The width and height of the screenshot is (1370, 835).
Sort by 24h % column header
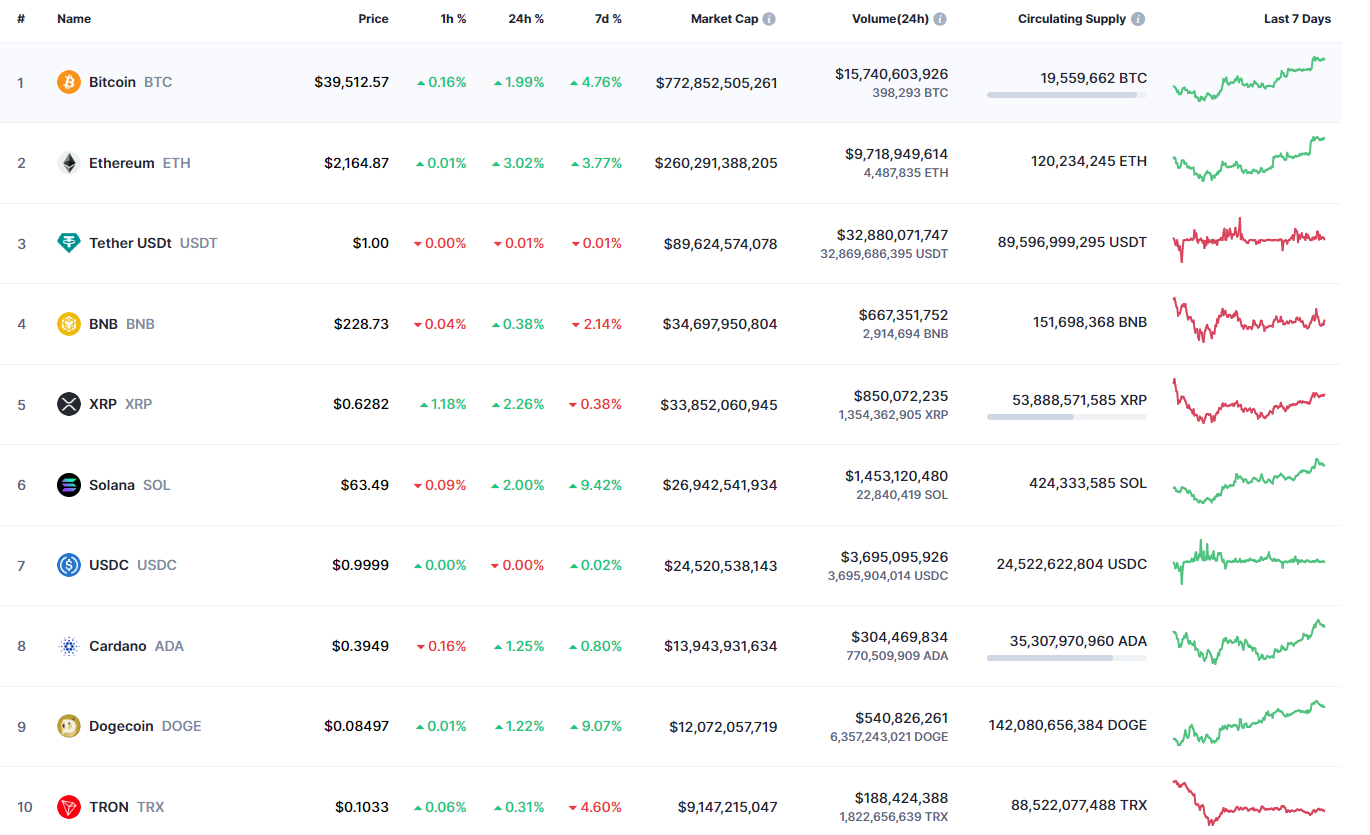[x=525, y=19]
